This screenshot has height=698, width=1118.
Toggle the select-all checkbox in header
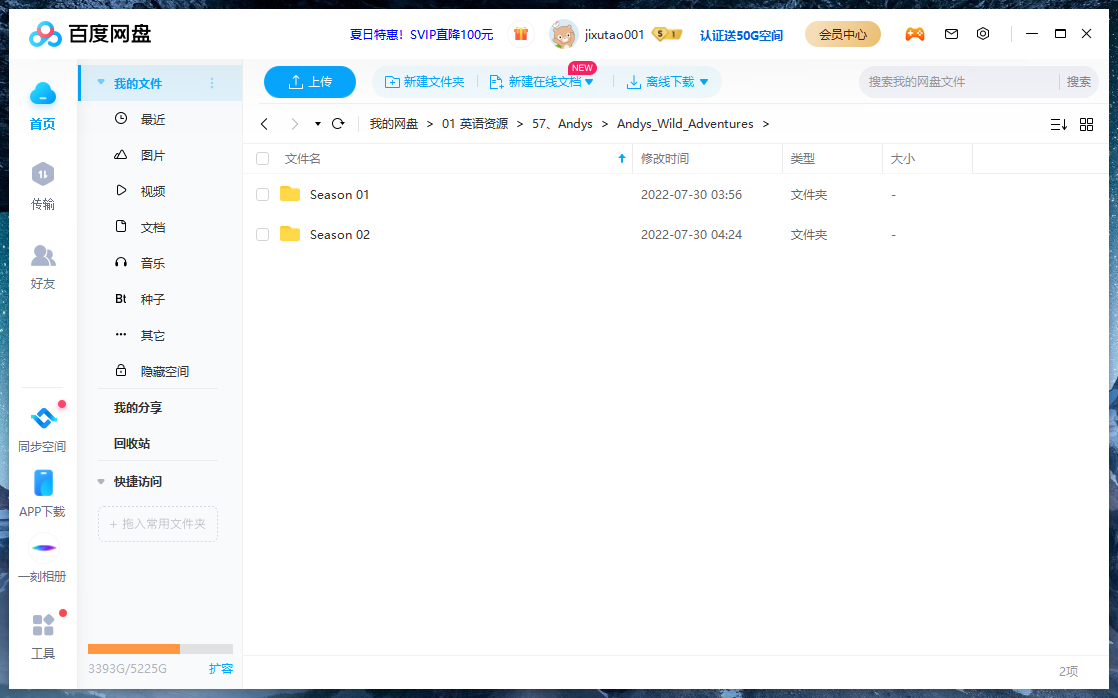[x=262, y=158]
